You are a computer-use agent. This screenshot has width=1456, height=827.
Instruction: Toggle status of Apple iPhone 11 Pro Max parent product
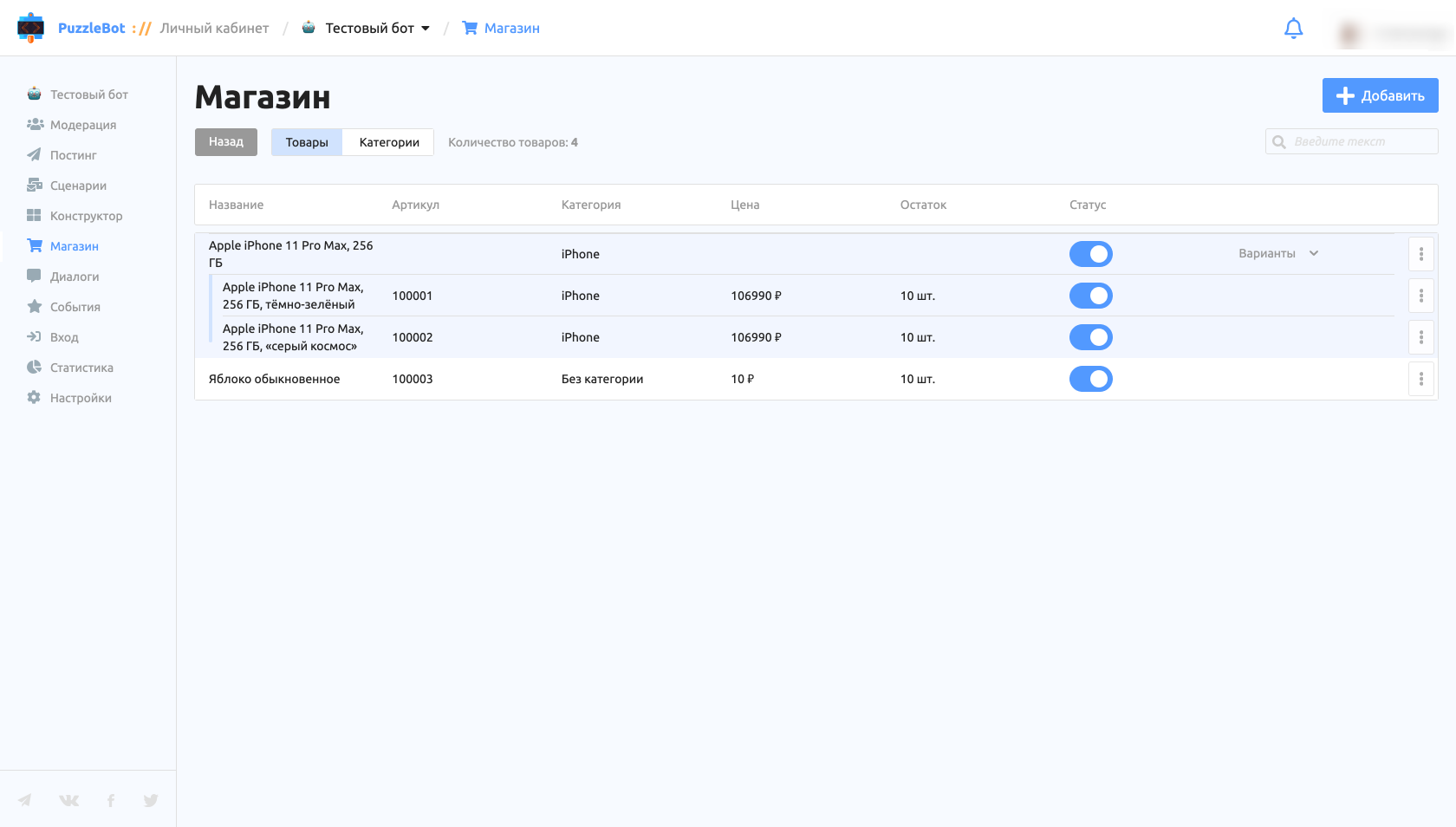pyautogui.click(x=1091, y=254)
